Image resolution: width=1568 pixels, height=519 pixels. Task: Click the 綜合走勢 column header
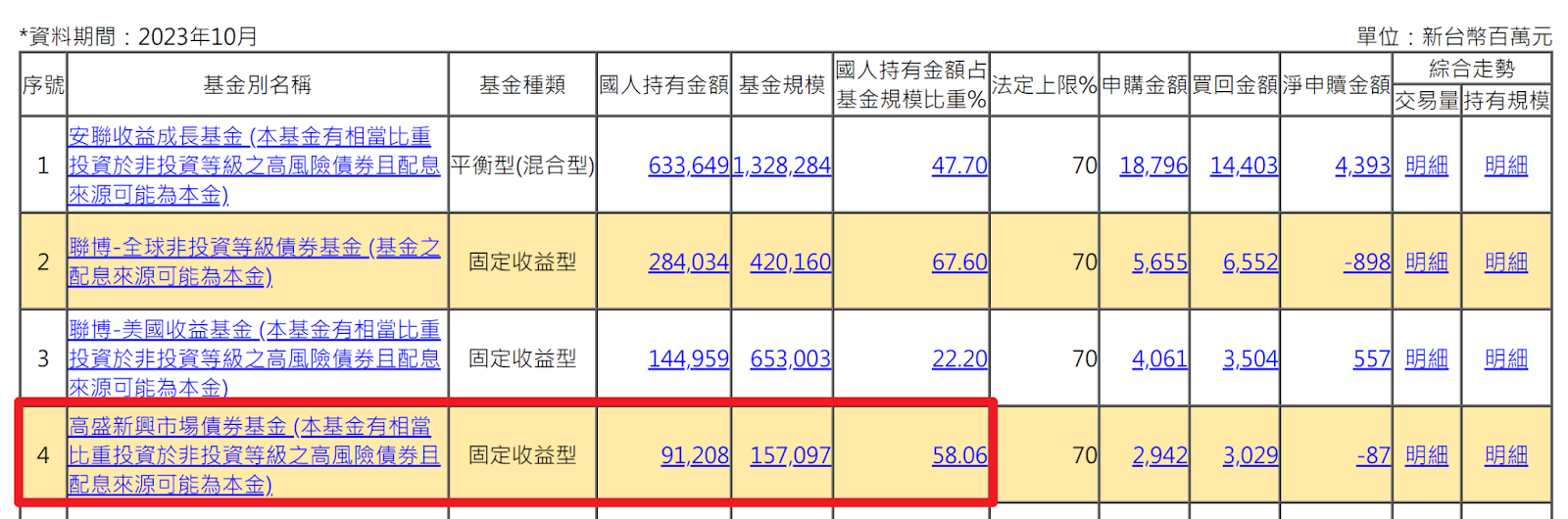coord(1472,69)
